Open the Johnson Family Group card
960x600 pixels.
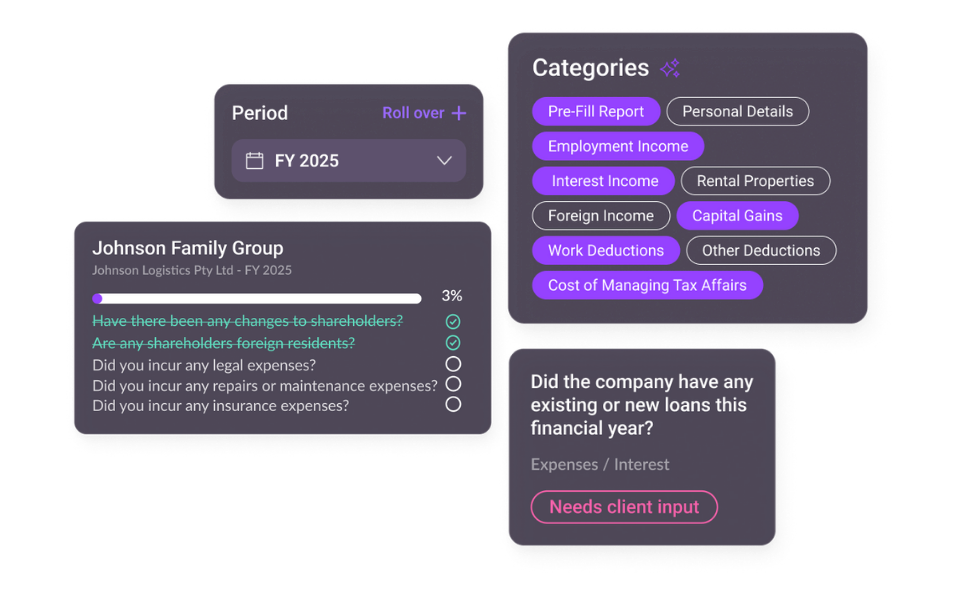[x=188, y=248]
